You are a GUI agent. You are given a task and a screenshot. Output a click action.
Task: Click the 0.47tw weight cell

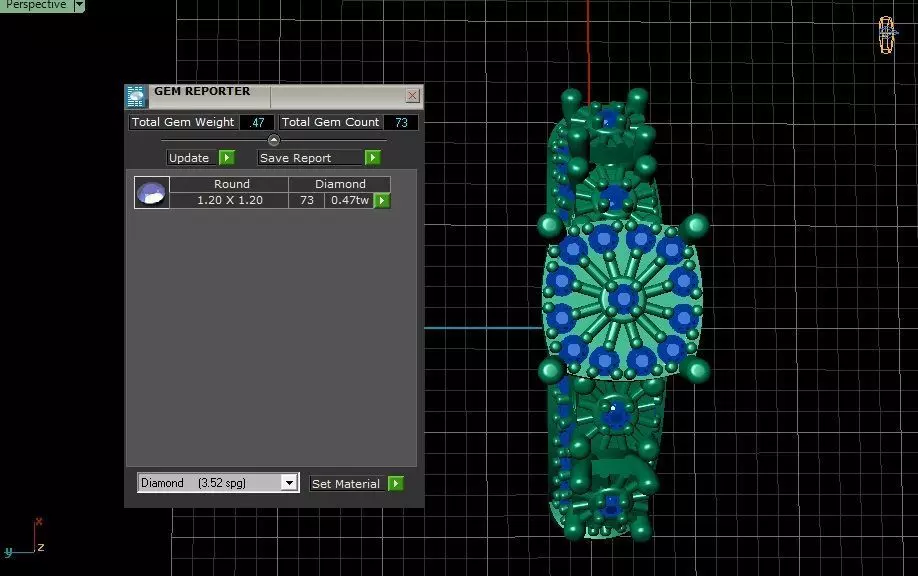(x=350, y=200)
